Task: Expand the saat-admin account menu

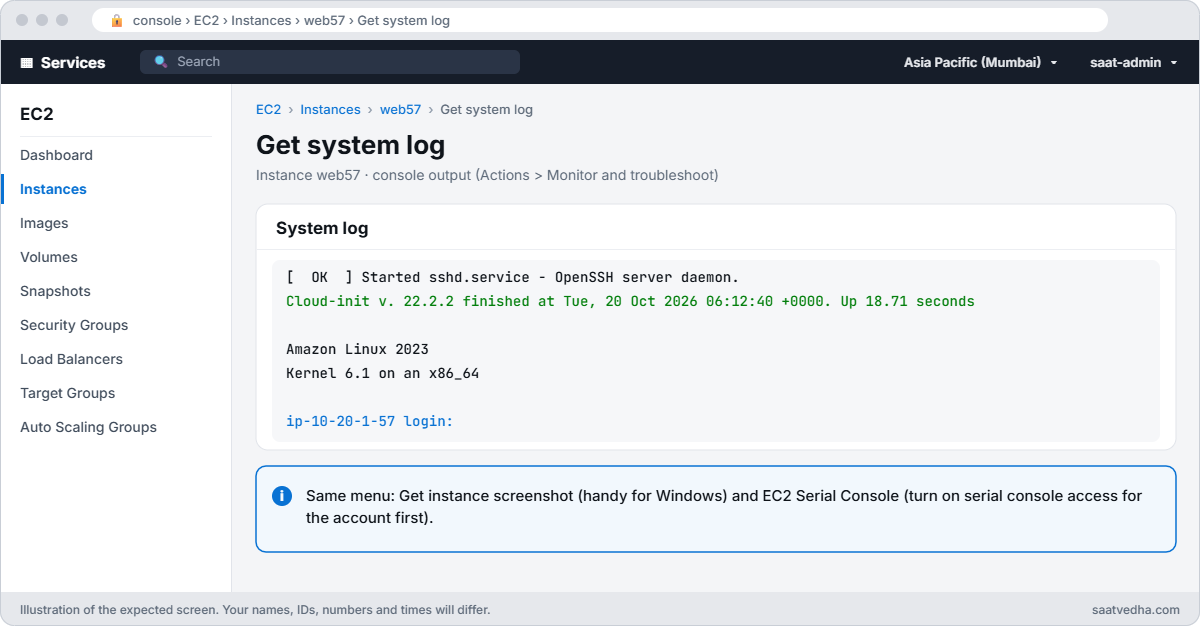Action: click(1133, 62)
